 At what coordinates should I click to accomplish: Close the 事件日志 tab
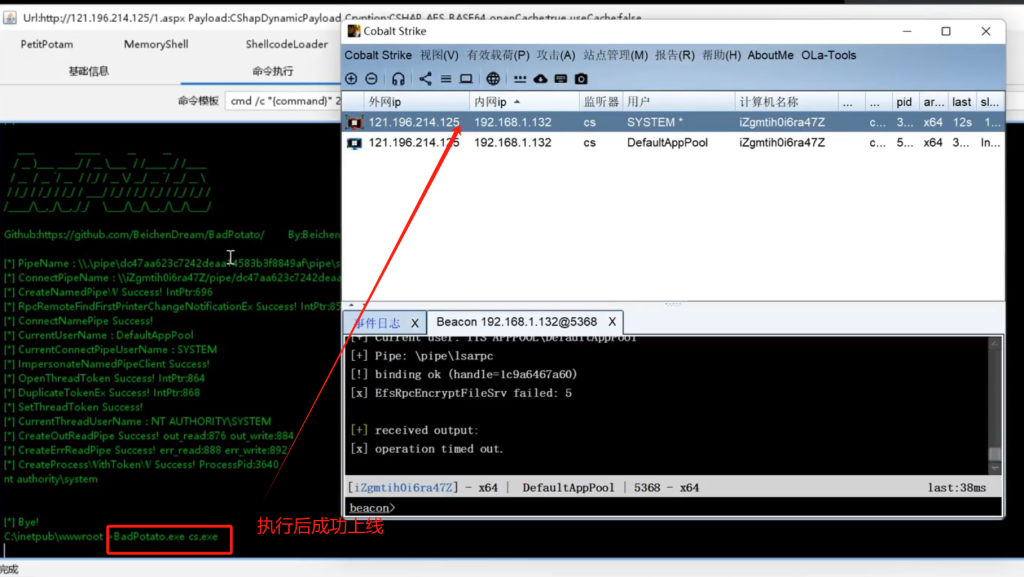pos(415,323)
